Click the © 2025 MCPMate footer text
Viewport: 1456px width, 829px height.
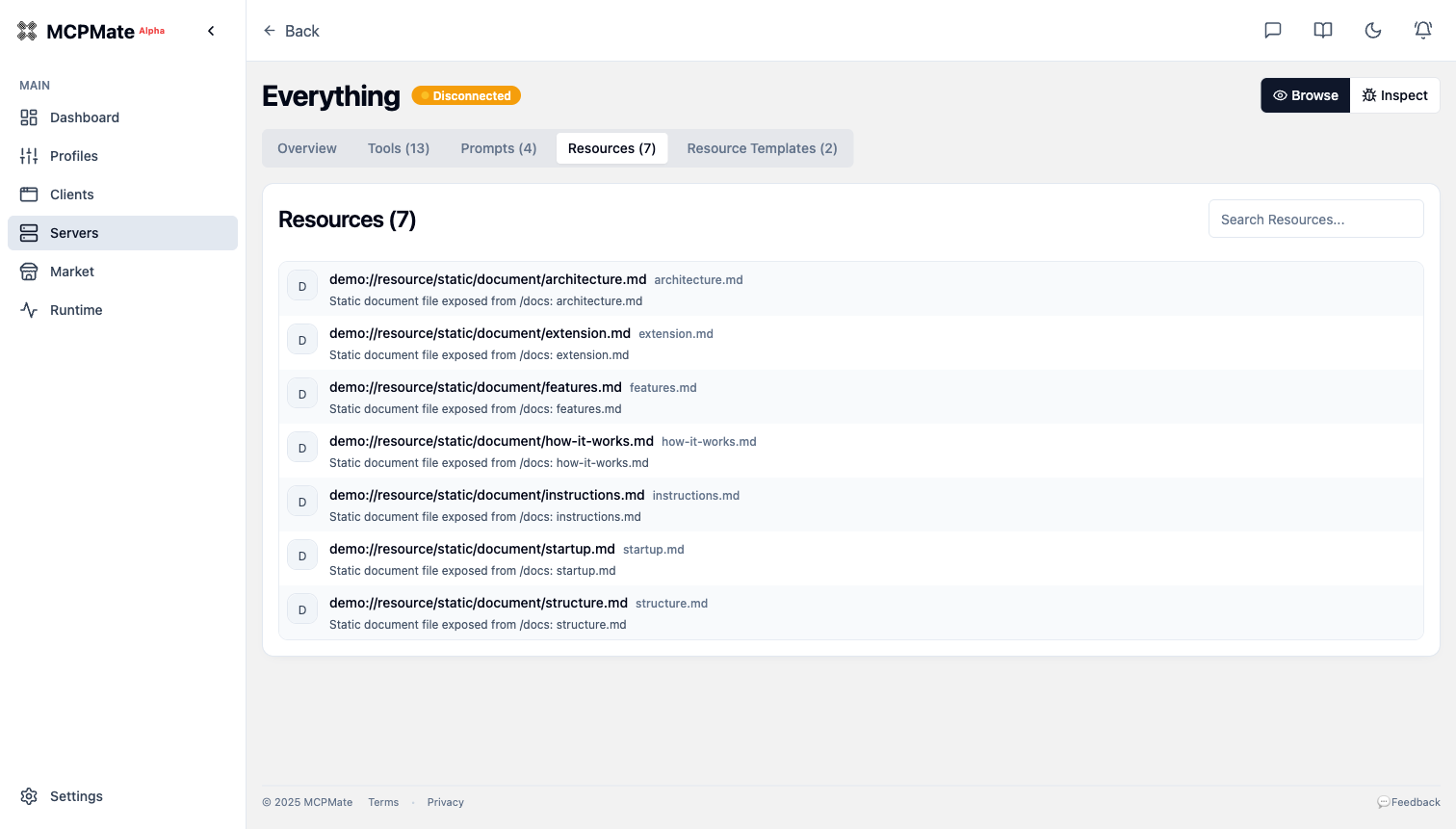click(307, 802)
